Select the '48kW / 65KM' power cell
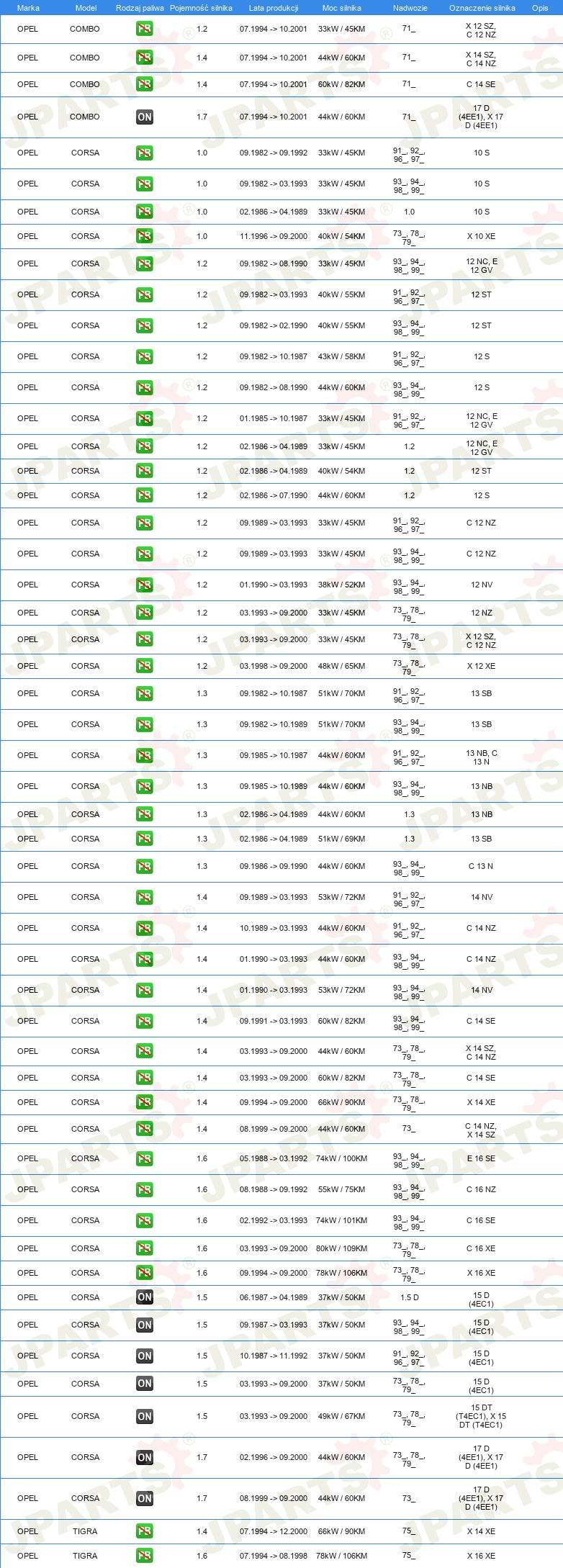Viewport: 563px width, 1568px height. tap(342, 667)
